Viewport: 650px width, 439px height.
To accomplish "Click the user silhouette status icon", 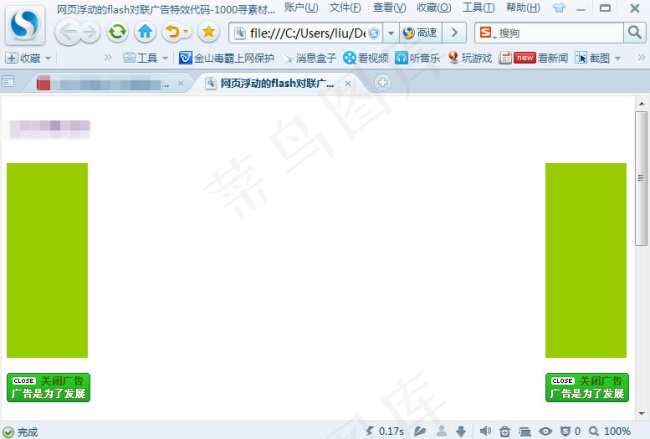I will [442, 431].
